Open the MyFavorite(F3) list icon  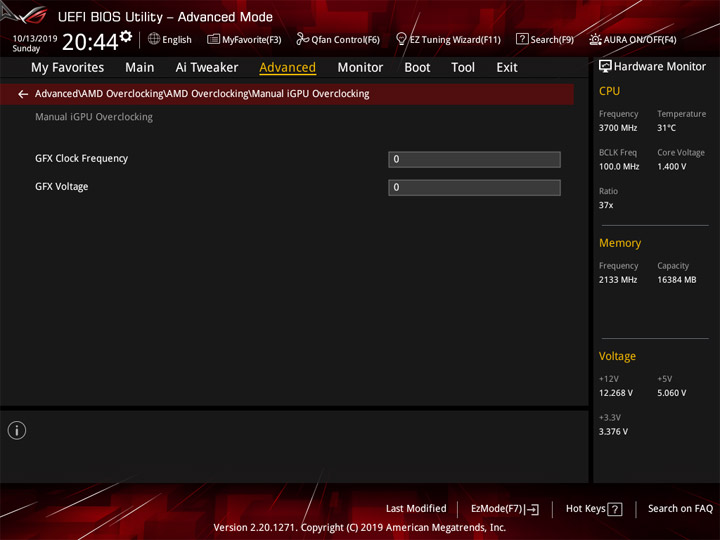[x=213, y=39]
